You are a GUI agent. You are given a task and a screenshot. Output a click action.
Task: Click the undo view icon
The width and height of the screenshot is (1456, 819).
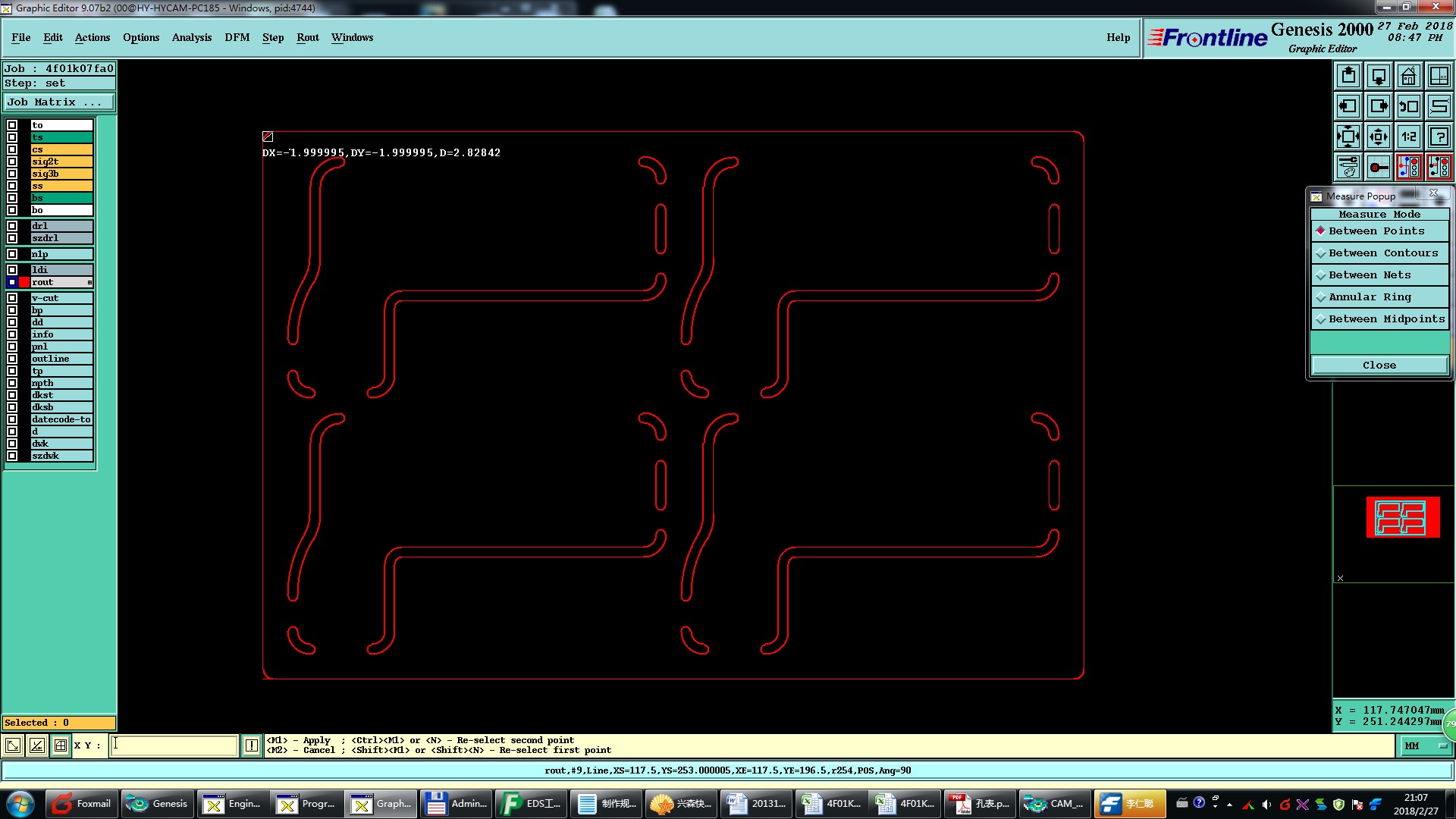pos(1408,106)
